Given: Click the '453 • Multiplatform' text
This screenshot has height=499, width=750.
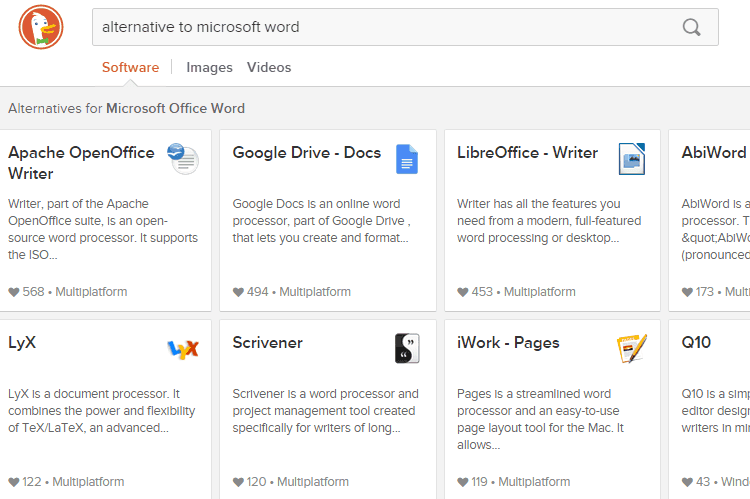Looking at the screenshot, I should pos(523,292).
